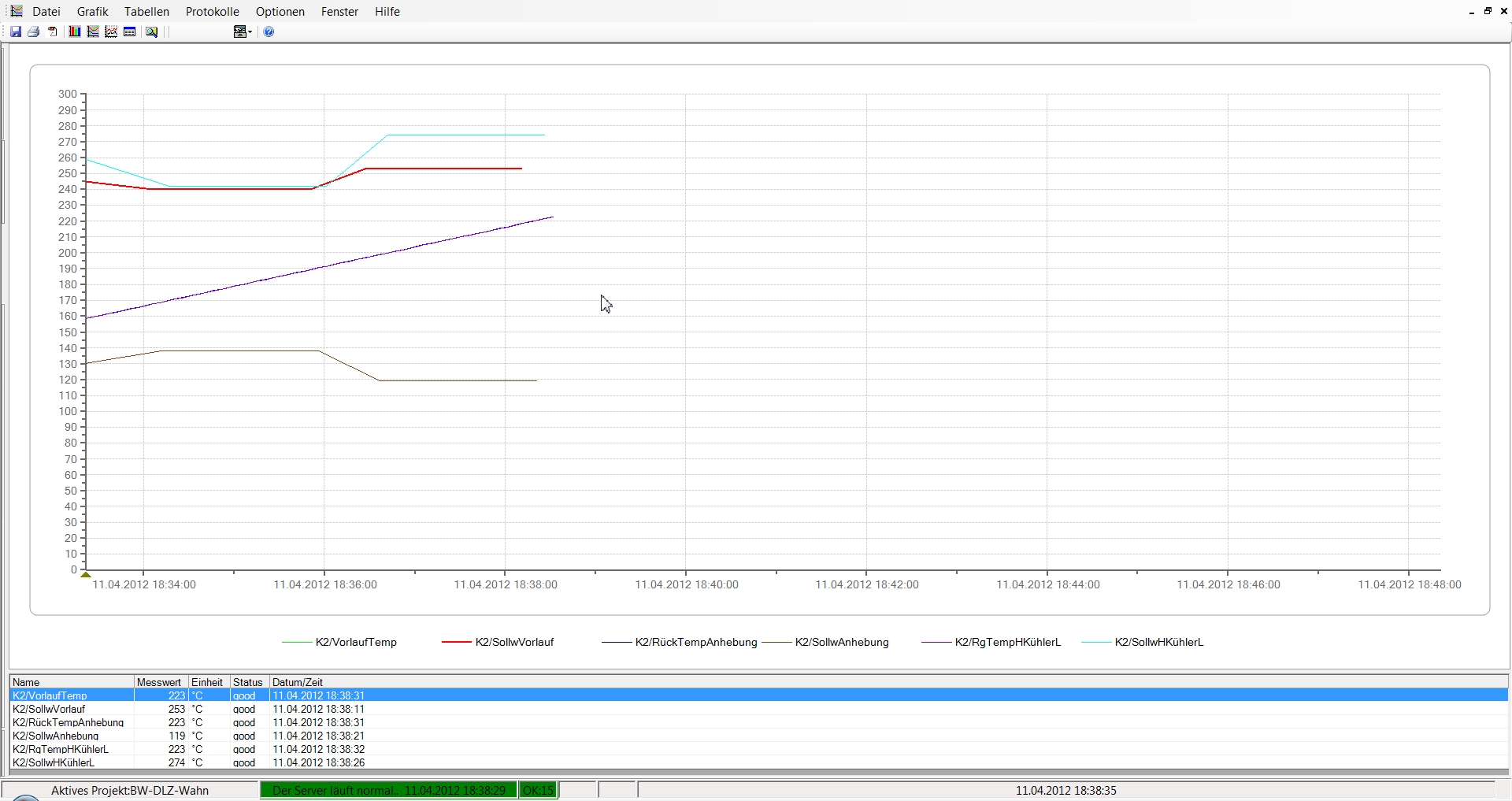Click the application chart icon beside Datei
The width and height of the screenshot is (1512, 801).
click(x=17, y=11)
